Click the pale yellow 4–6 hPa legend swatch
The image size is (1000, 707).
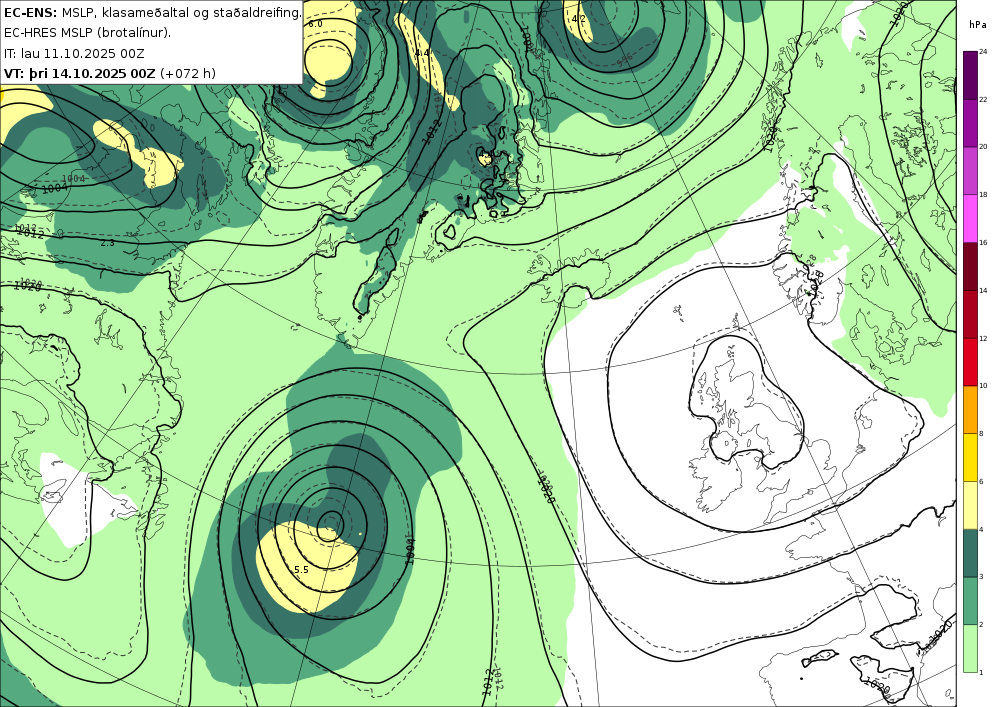pos(970,505)
